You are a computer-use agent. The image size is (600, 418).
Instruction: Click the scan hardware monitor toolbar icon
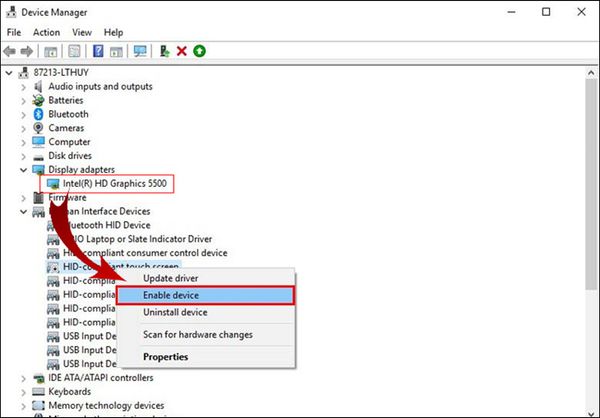pyautogui.click(x=139, y=51)
